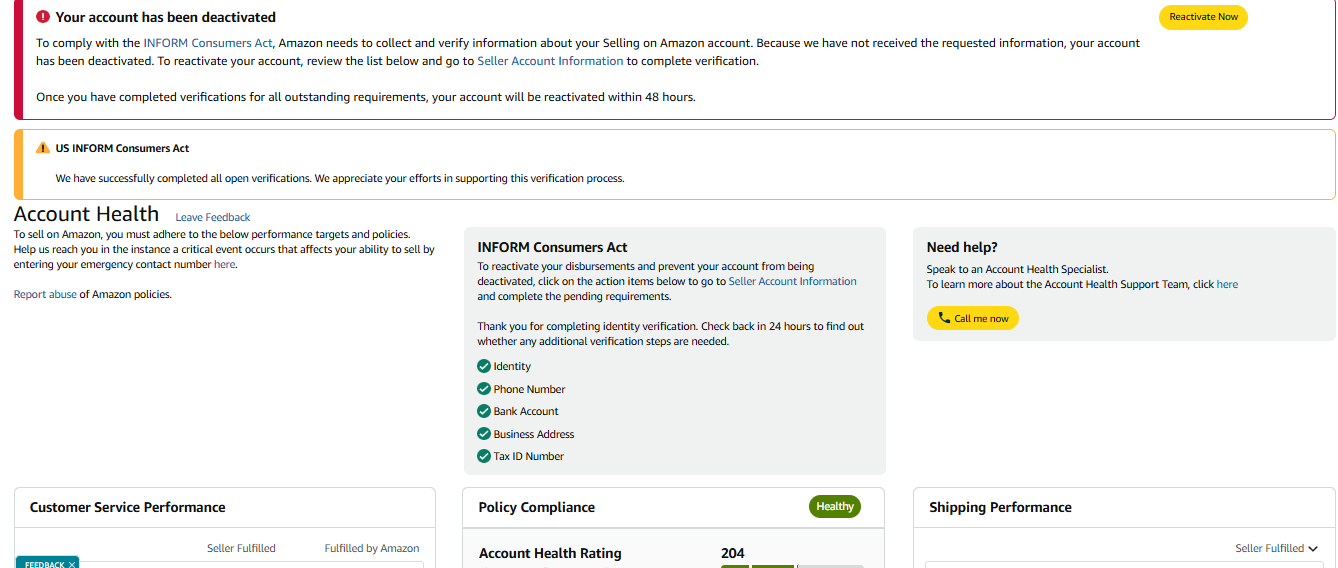This screenshot has height=568, width=1338.
Task: Open Seller Account Information link in red alert
Action: pyautogui.click(x=550, y=61)
